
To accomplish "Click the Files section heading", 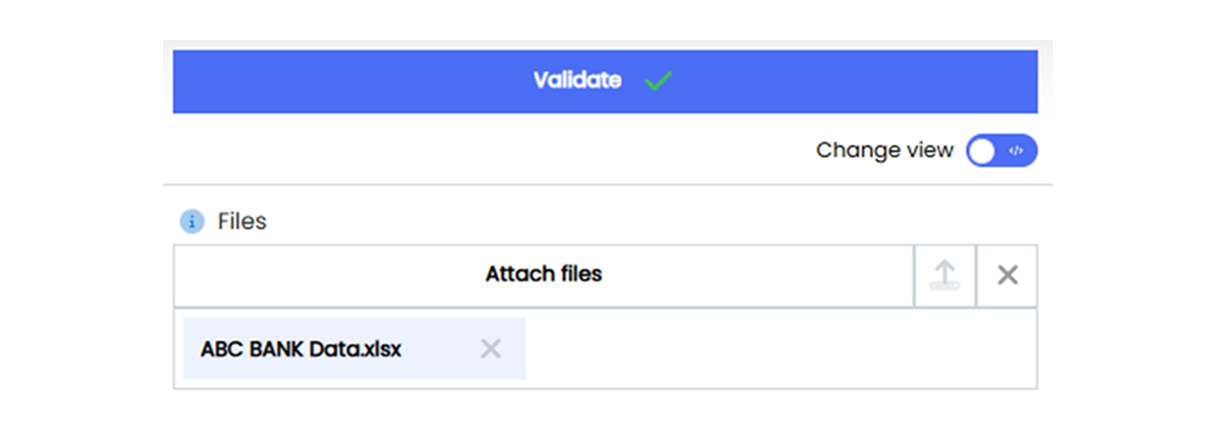I will click(x=242, y=221).
